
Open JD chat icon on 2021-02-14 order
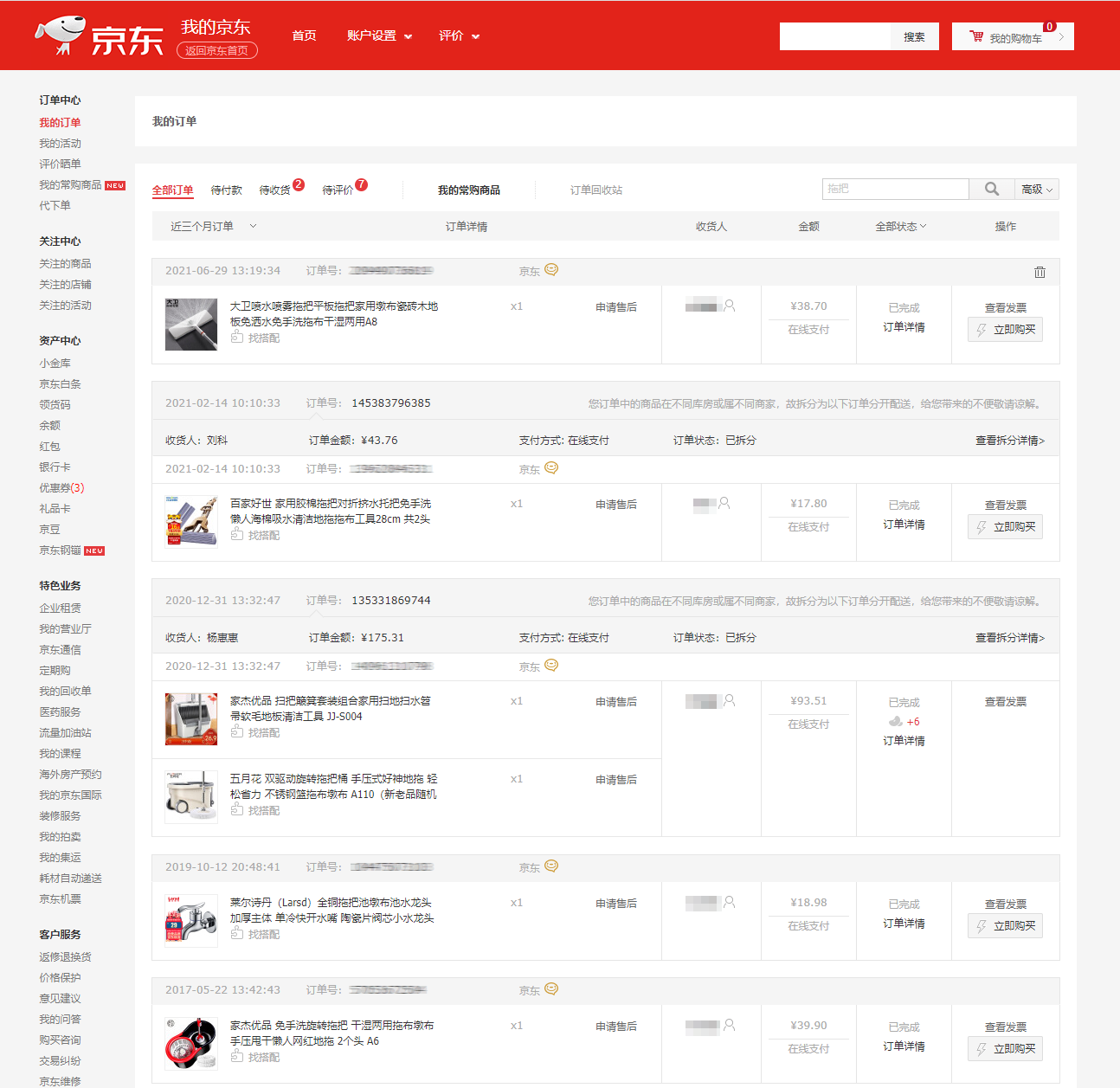coord(551,468)
